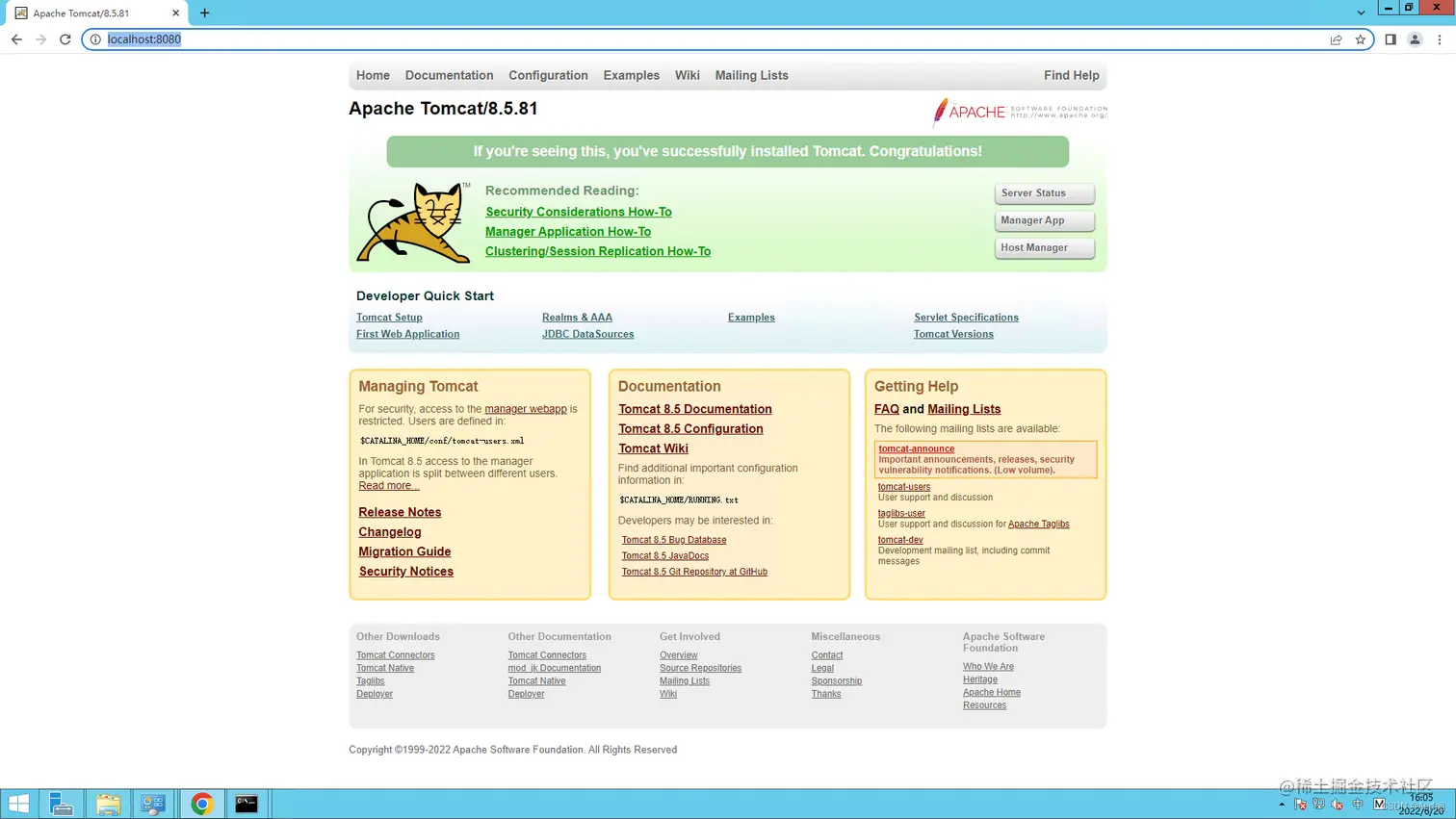This screenshot has width=1456, height=819.
Task: Open the Servlet Specifications link
Action: [x=966, y=318]
